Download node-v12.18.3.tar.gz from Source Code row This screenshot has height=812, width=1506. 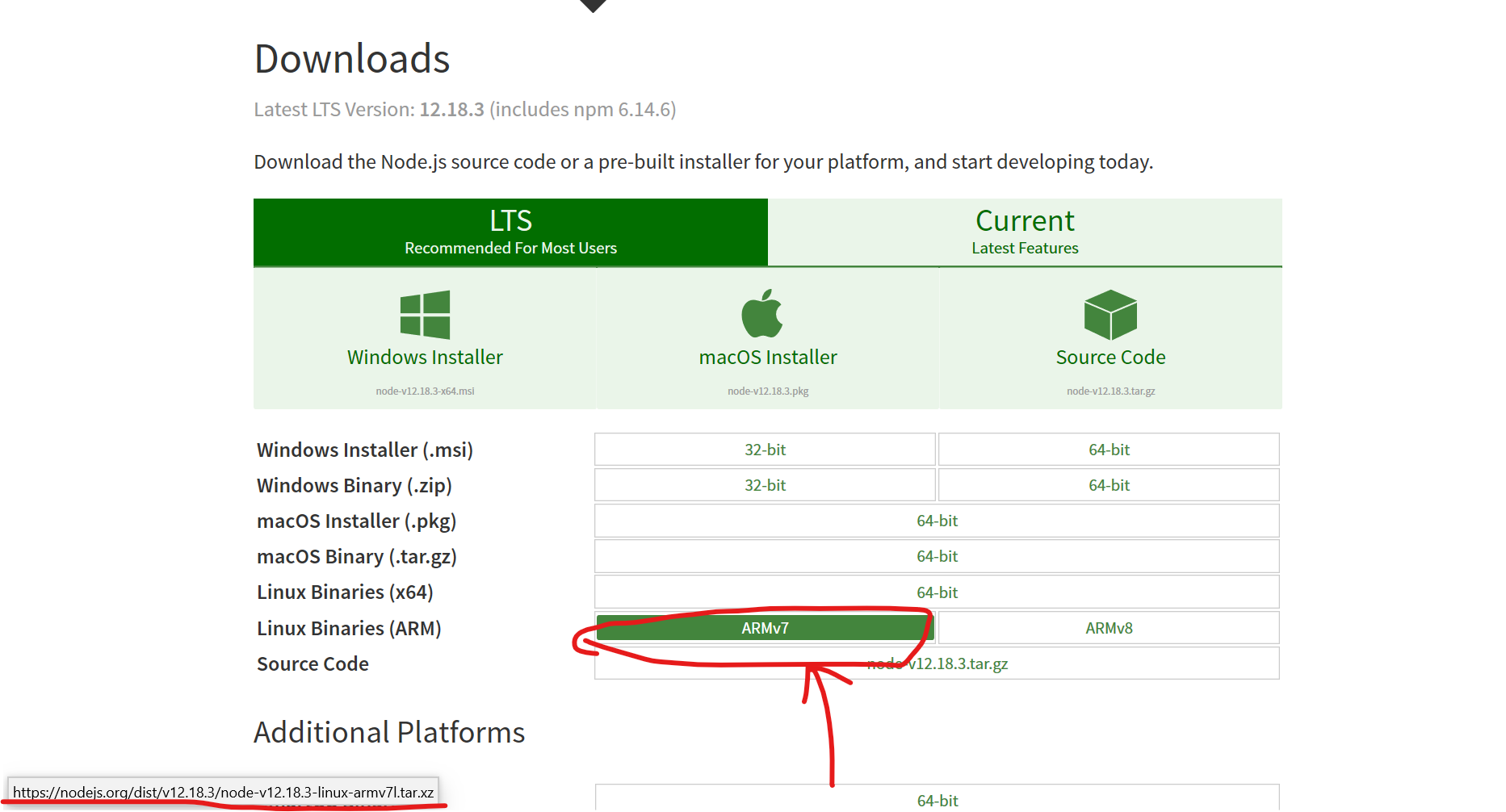click(x=937, y=663)
